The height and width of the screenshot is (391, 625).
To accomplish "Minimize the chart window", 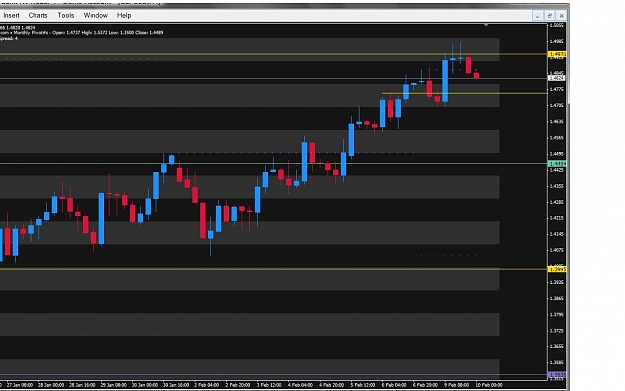I will 537,16.
